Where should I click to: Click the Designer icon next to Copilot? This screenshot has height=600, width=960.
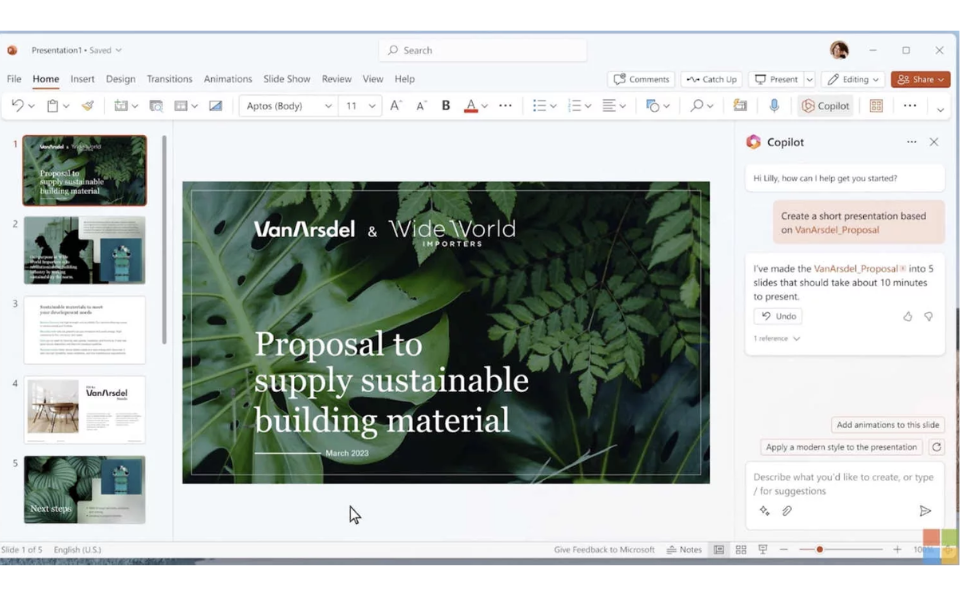[876, 106]
